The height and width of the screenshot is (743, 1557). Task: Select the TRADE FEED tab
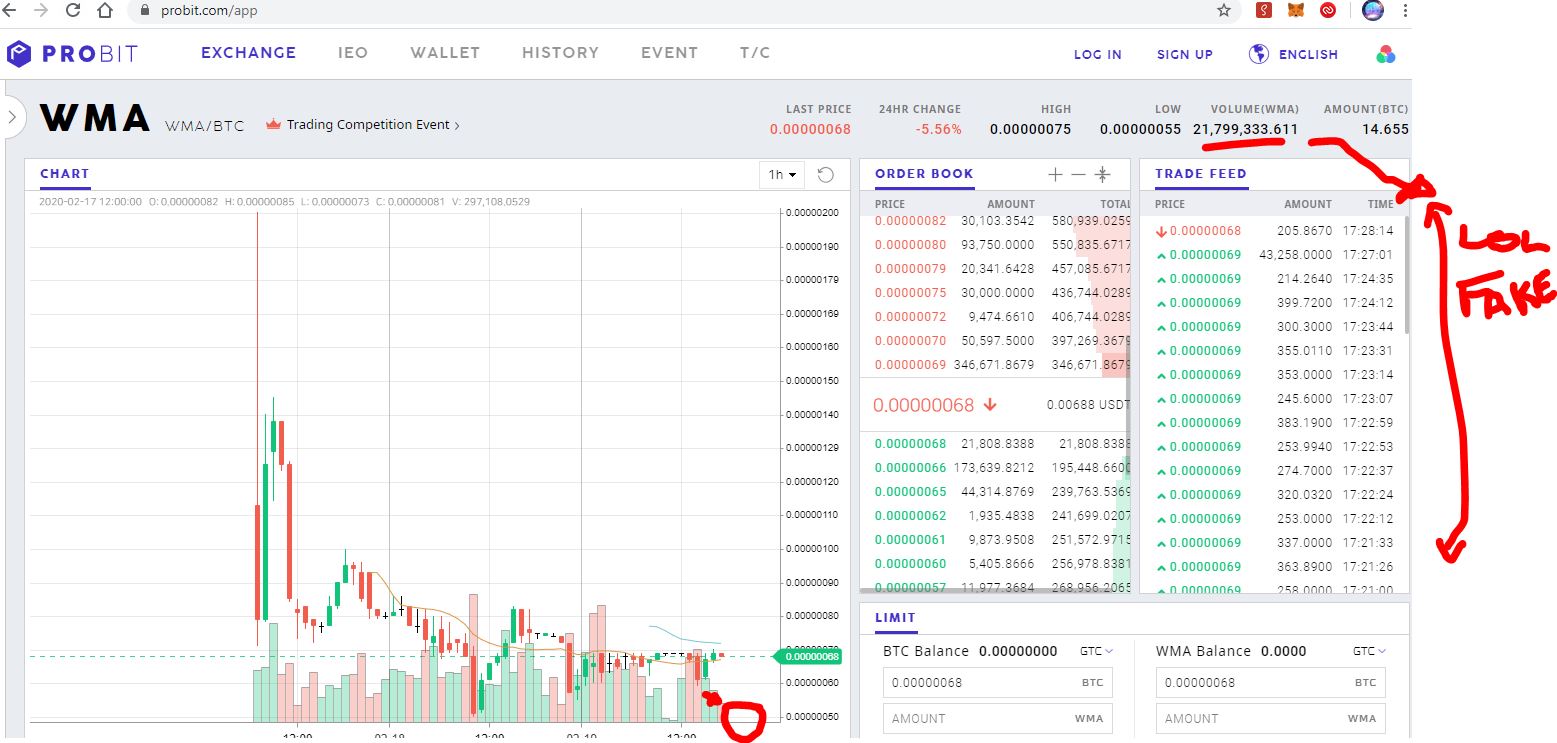click(x=1201, y=174)
